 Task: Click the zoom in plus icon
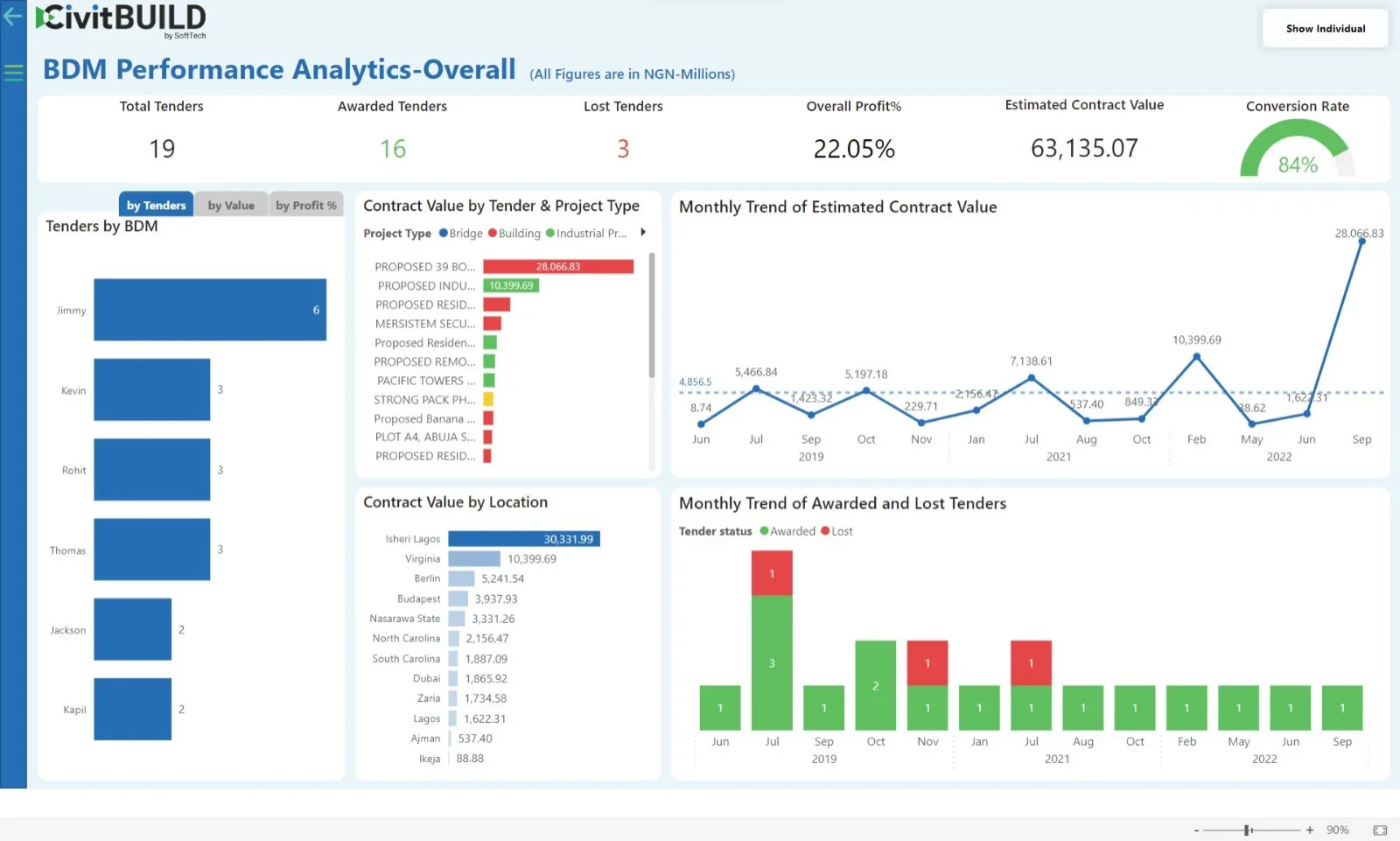1310,830
